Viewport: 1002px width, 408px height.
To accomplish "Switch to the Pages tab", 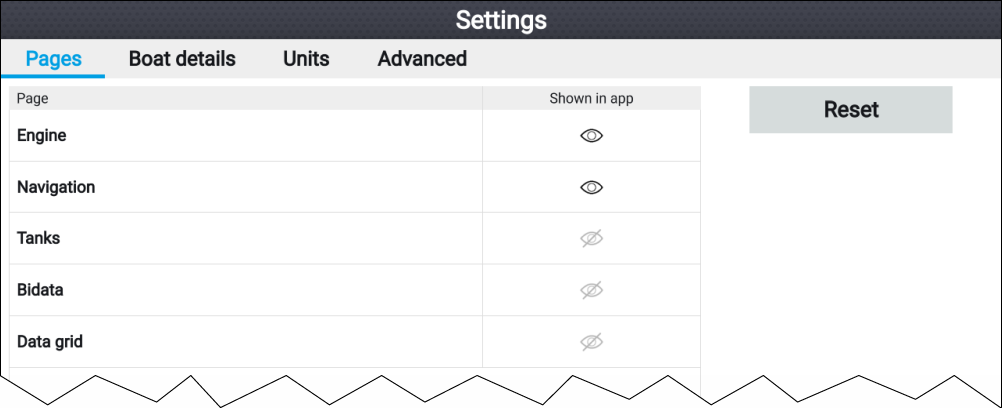I will (x=54, y=59).
